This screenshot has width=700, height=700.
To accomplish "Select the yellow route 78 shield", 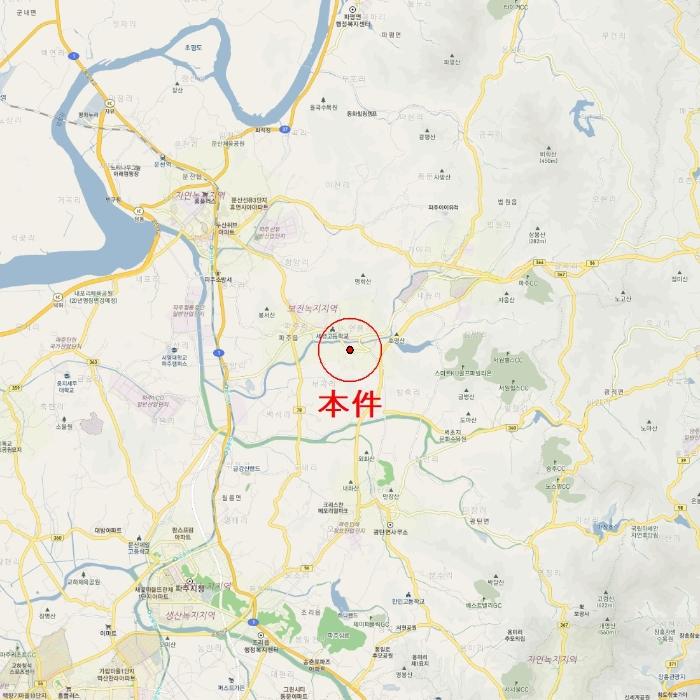I will pyautogui.click(x=299, y=410).
